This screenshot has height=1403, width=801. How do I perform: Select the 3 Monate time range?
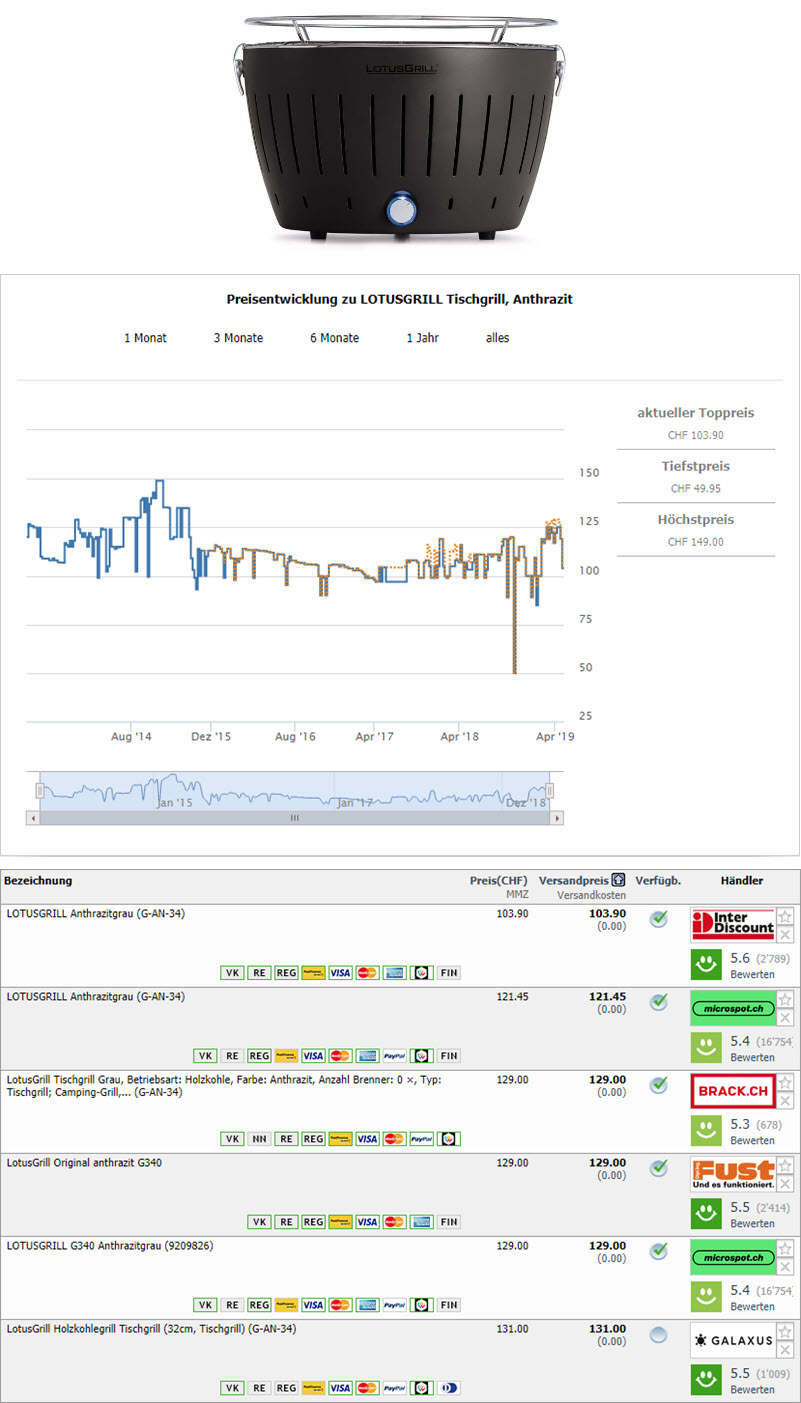click(238, 338)
